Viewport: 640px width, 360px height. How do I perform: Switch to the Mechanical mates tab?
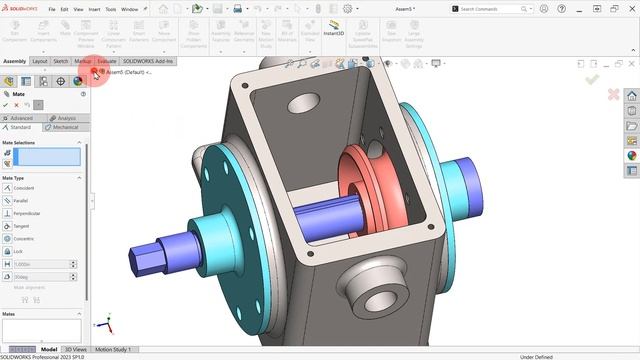[65, 127]
